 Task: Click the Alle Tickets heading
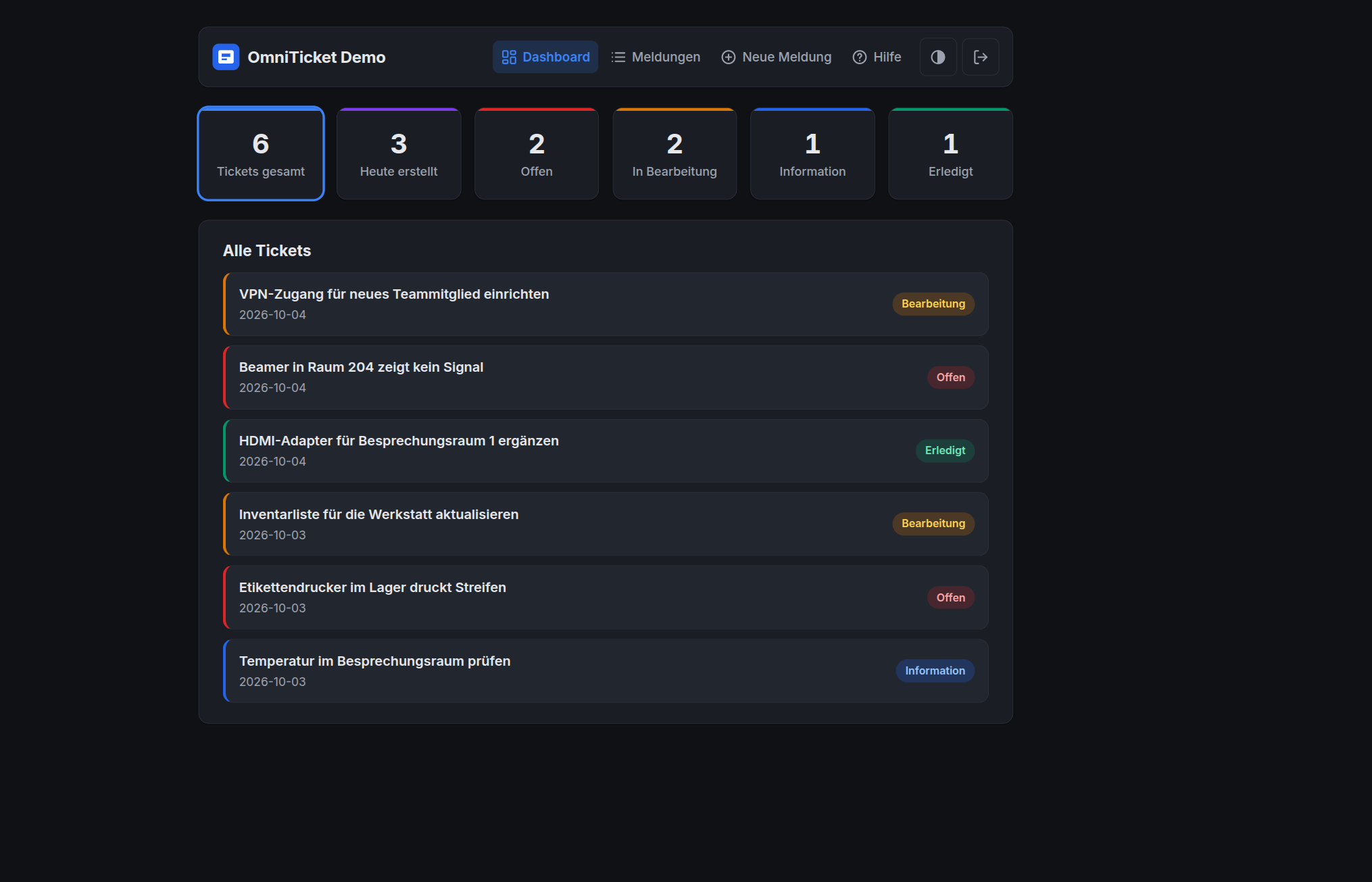[x=267, y=251]
